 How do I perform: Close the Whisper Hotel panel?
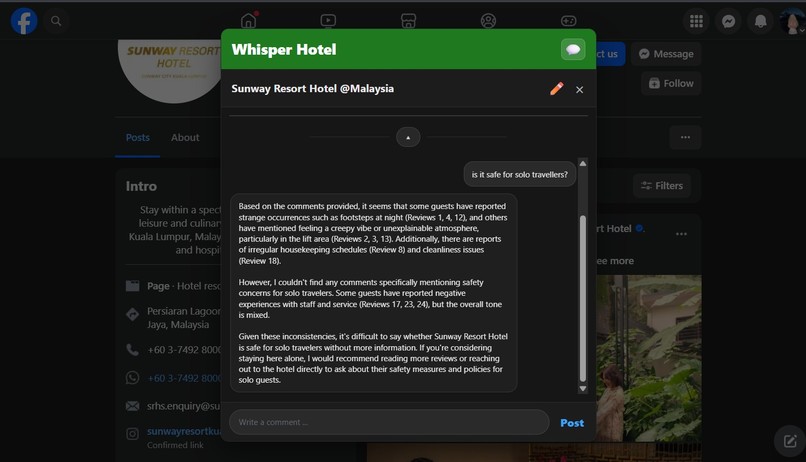click(x=579, y=89)
